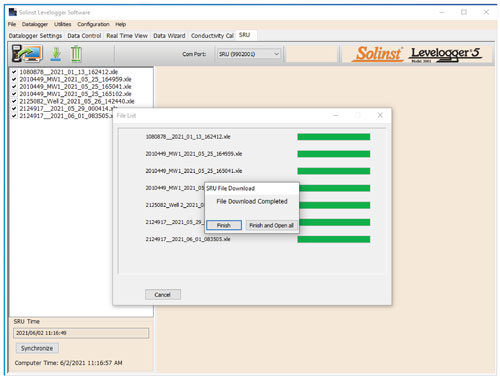Open the Com Port dropdown
500x378 pixels.
pos(249,54)
